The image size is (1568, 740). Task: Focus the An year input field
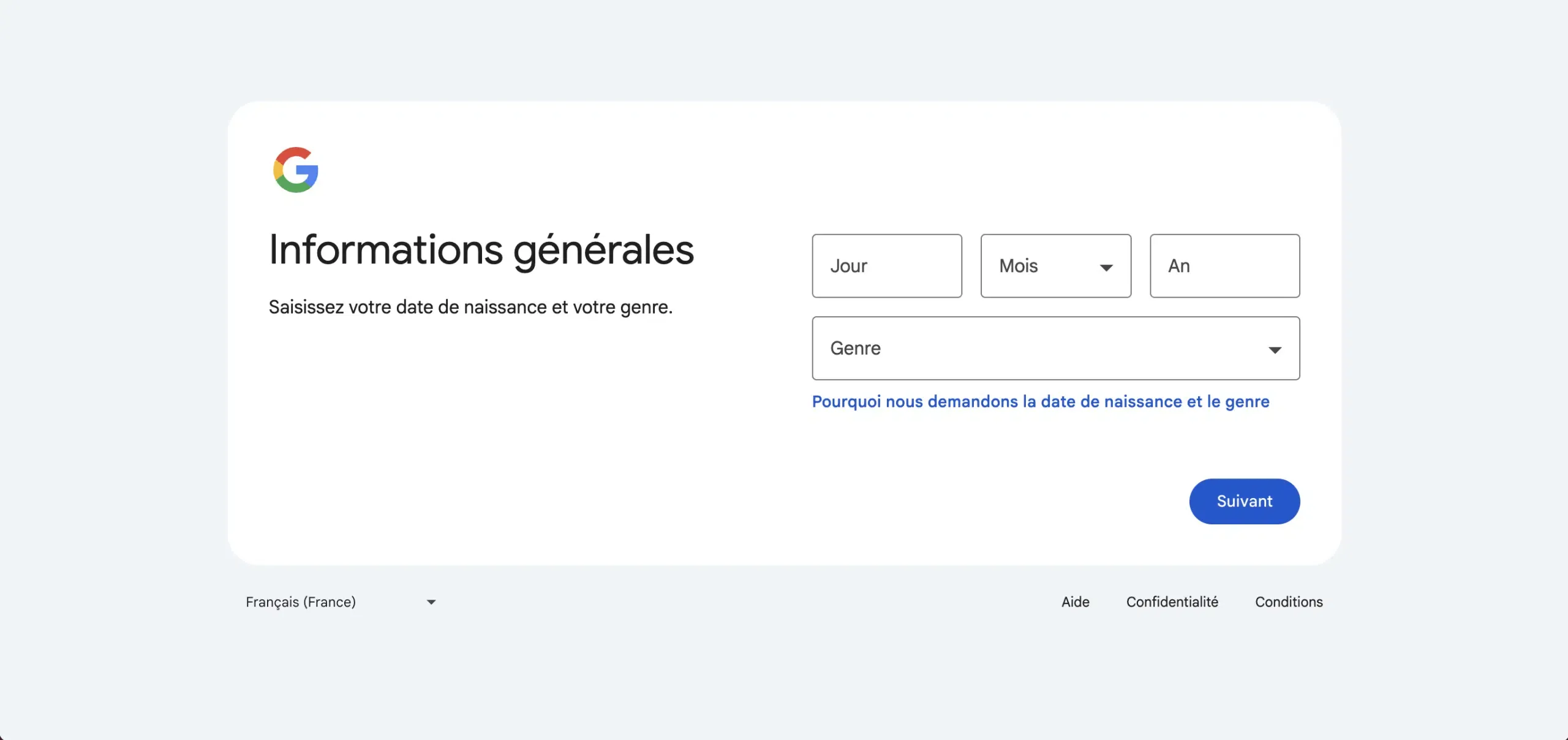1225,266
